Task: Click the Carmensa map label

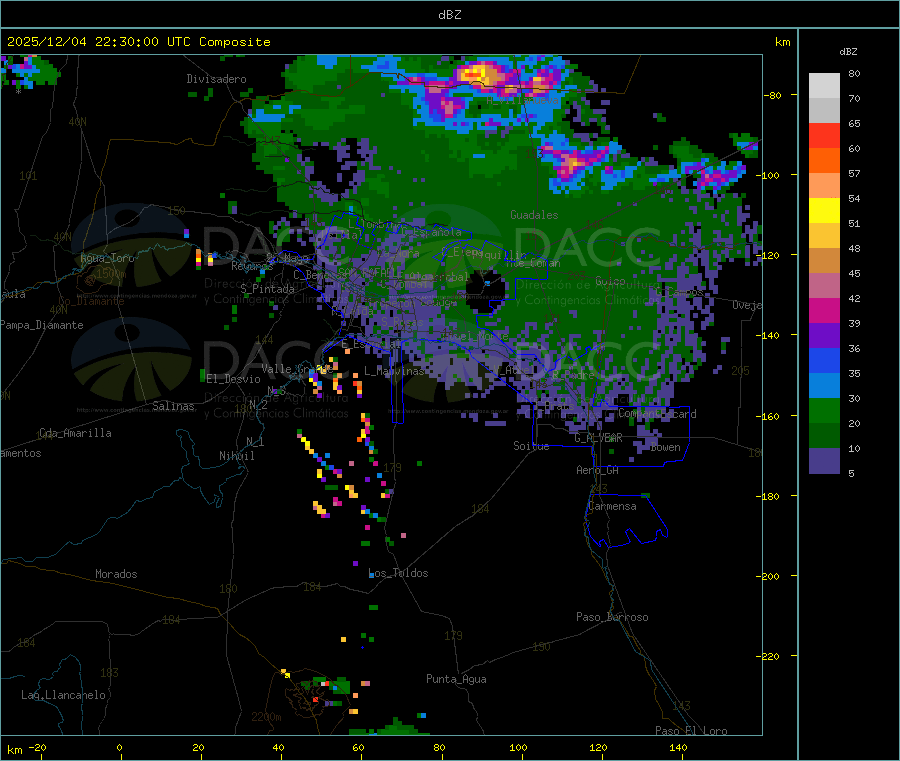Action: pyautogui.click(x=612, y=506)
